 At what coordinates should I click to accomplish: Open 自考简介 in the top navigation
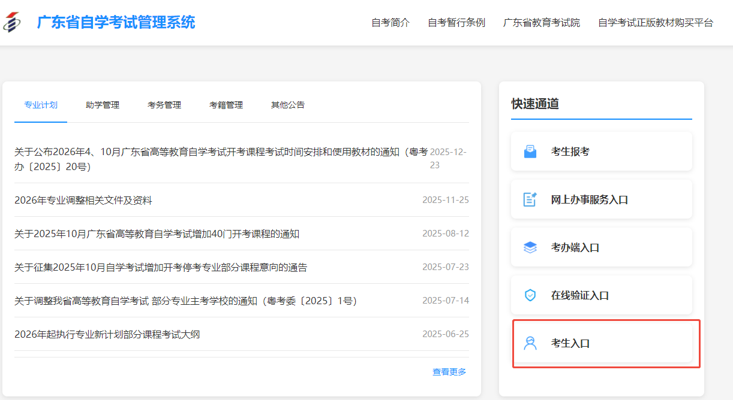pos(390,22)
